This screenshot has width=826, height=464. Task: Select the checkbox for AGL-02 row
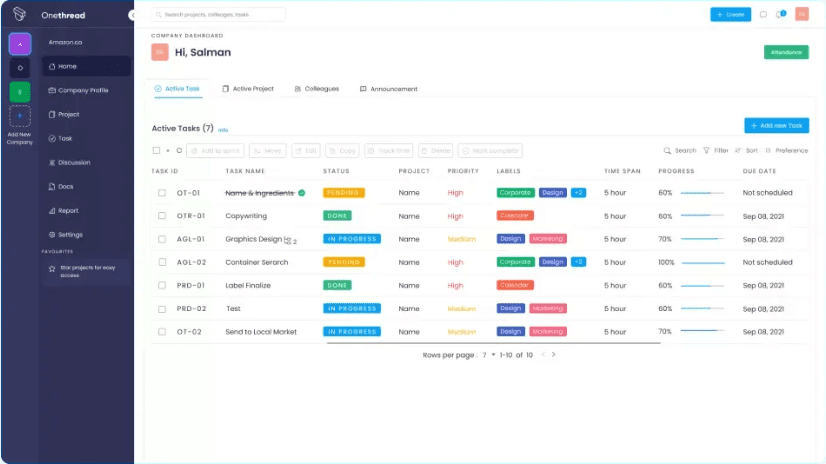[162, 262]
